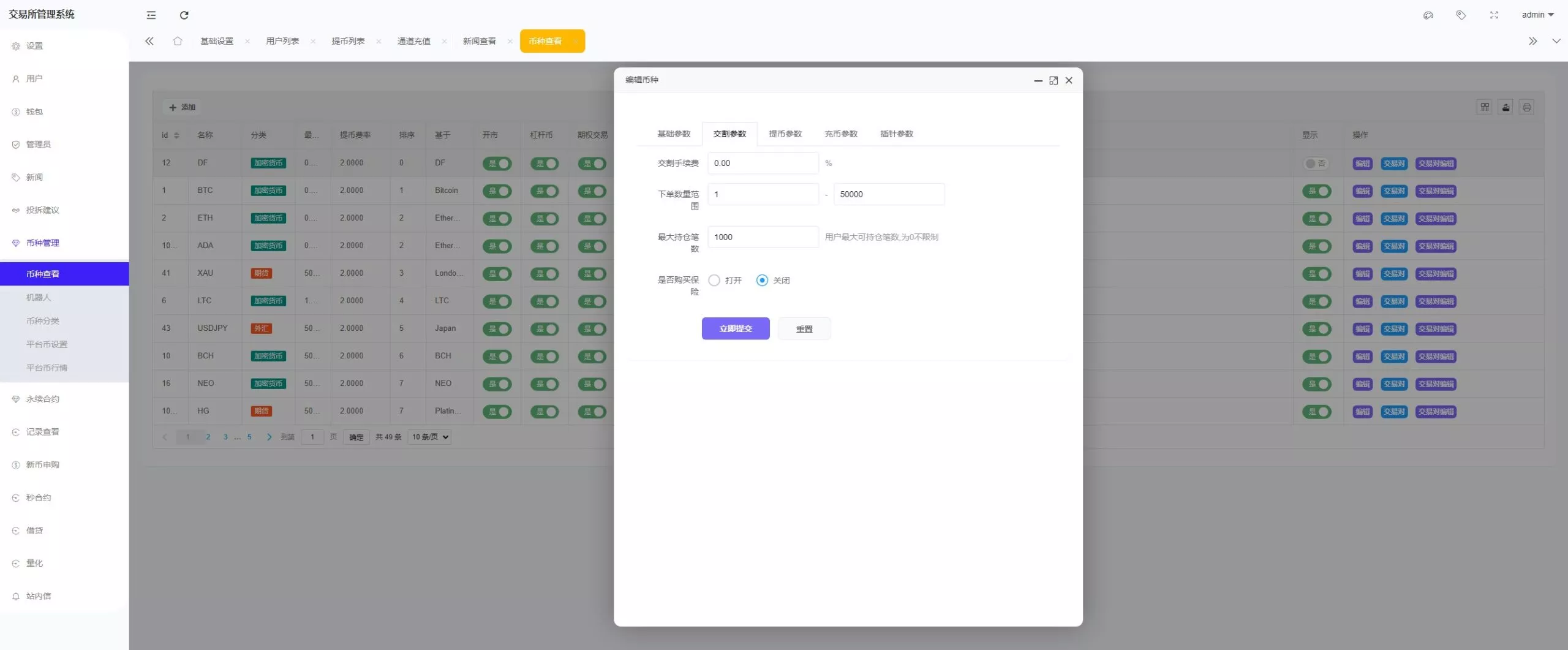Image resolution: width=1568 pixels, height=650 pixels.
Task: Open the 充币参数 tab in the dialog
Action: coord(842,134)
